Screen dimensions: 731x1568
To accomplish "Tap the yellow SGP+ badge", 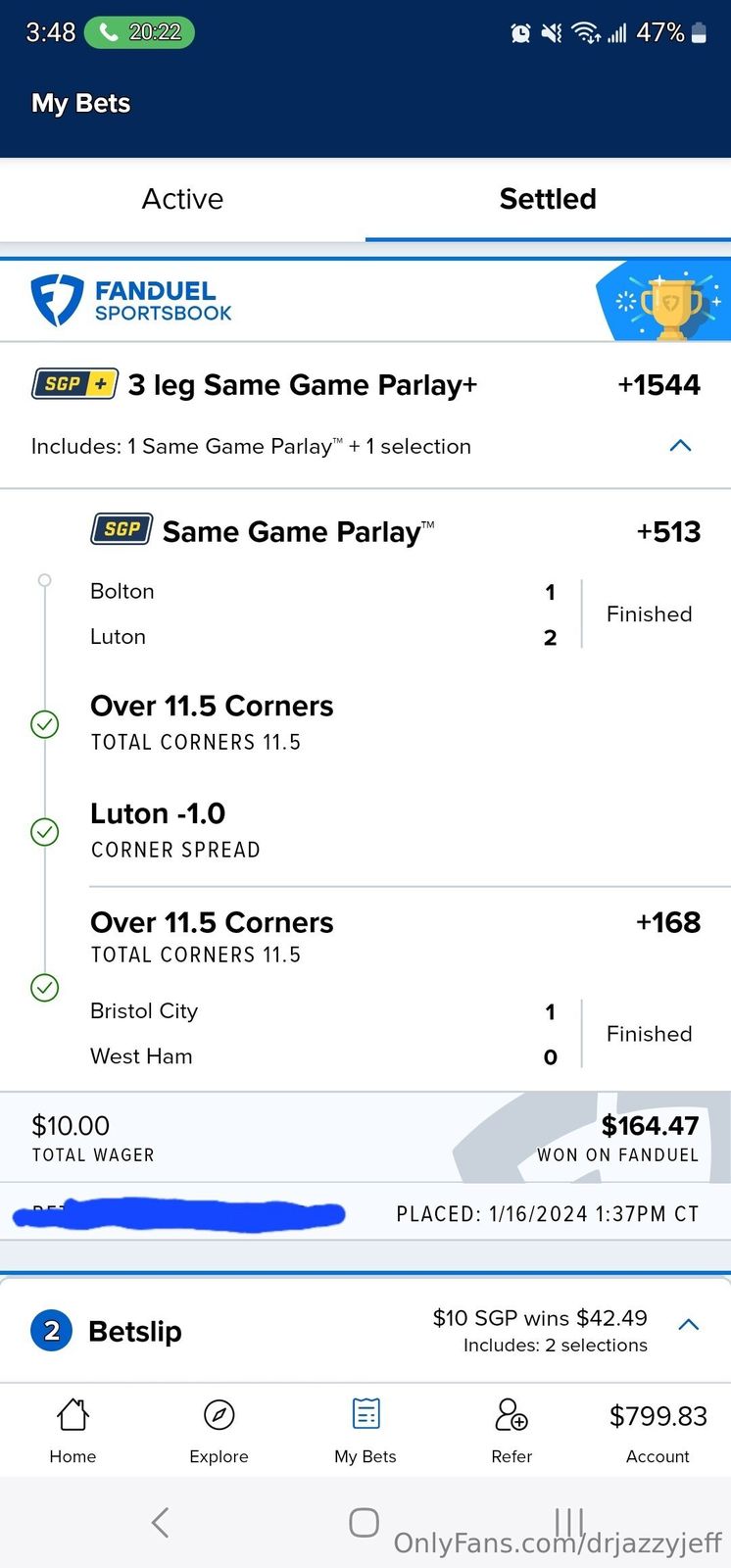I will [75, 384].
